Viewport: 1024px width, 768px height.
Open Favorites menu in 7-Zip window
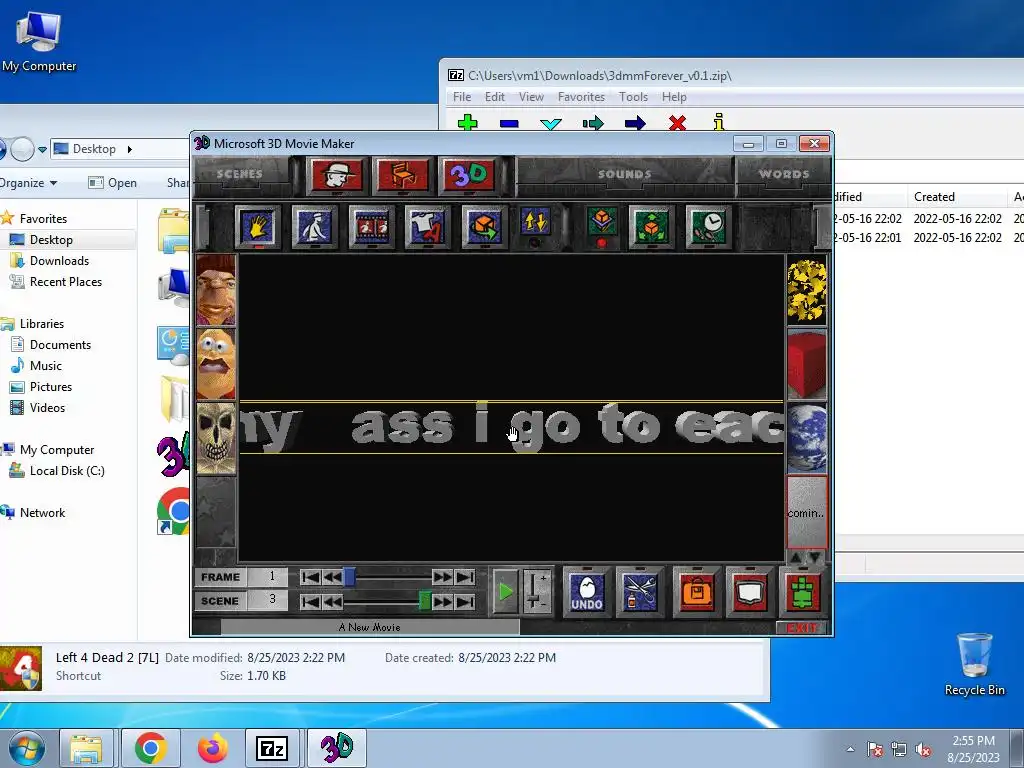(581, 97)
